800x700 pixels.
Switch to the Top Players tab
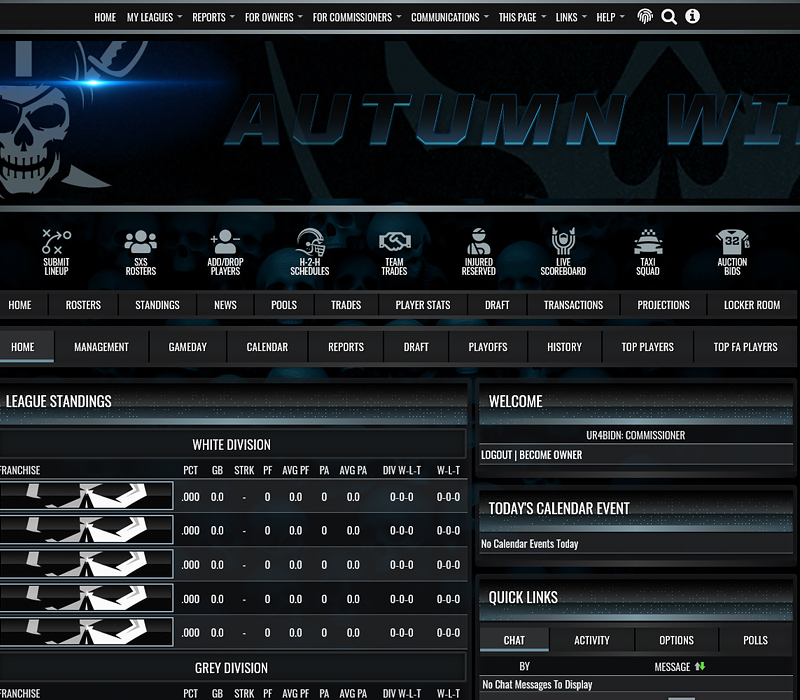click(647, 346)
